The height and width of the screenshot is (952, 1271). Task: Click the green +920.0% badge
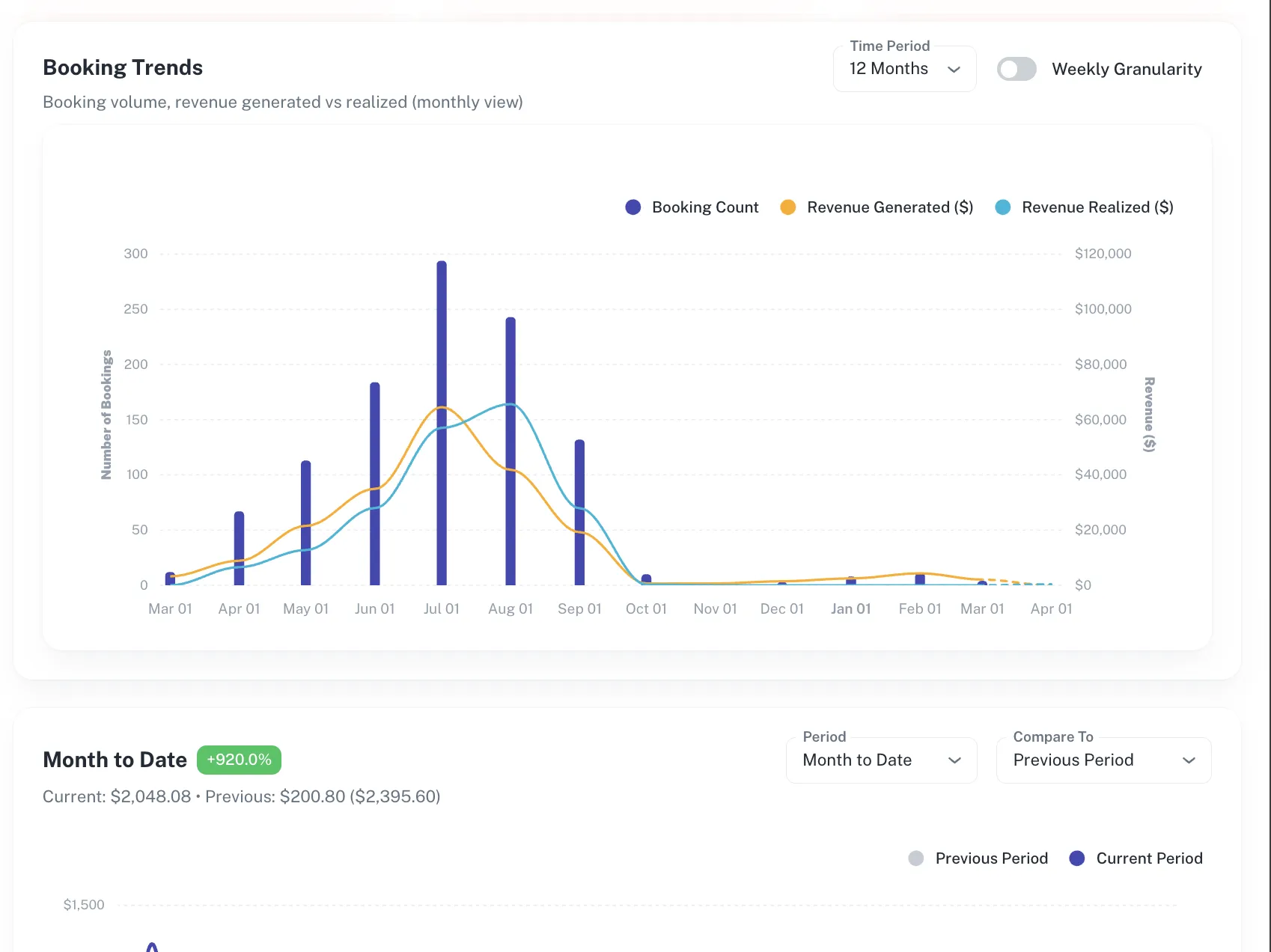tap(239, 760)
